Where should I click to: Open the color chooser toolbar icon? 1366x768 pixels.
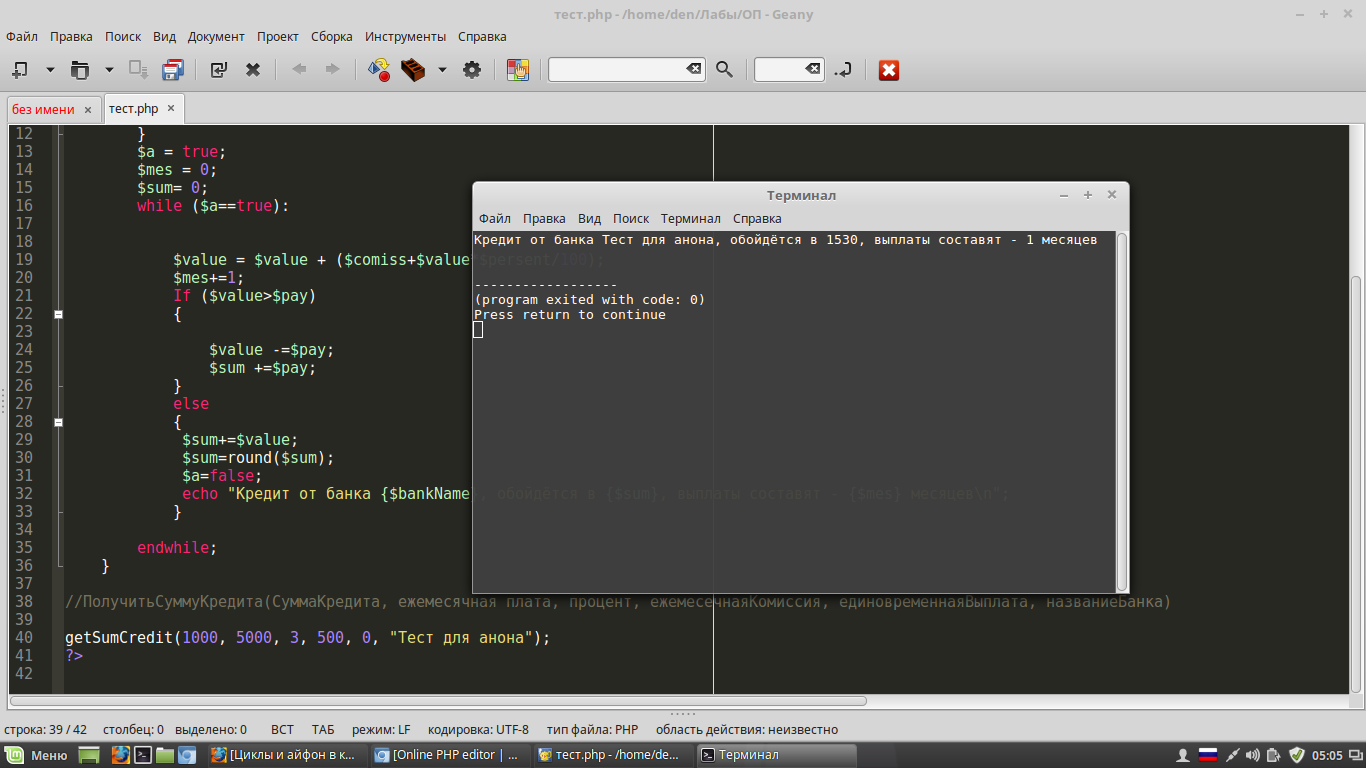point(518,70)
